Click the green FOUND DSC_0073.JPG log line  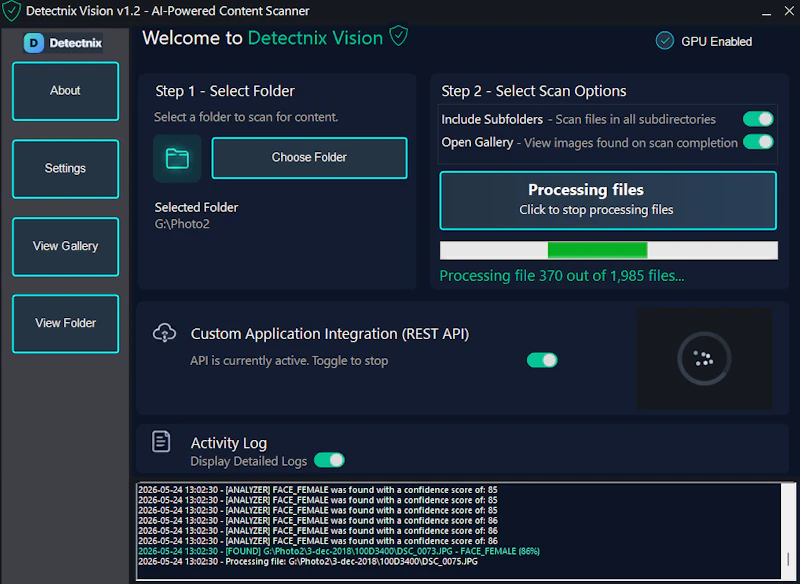coord(339,551)
